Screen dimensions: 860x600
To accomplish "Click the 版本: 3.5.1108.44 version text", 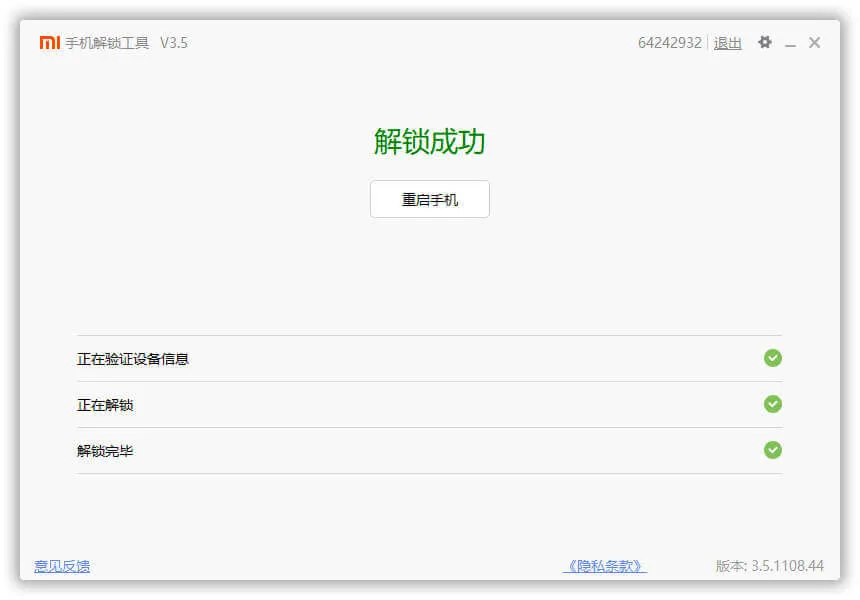I will [x=769, y=566].
